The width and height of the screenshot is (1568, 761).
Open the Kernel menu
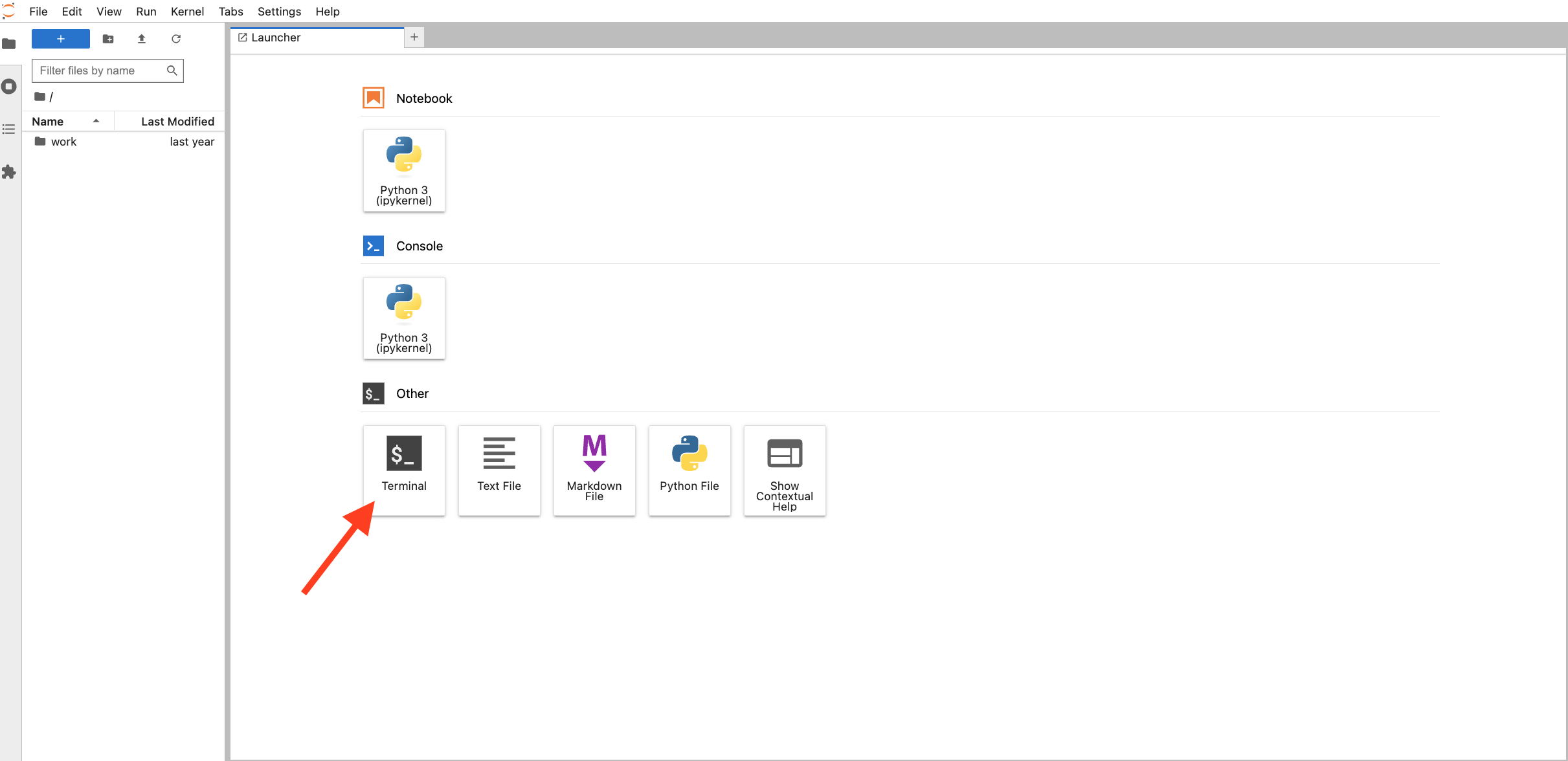187,12
